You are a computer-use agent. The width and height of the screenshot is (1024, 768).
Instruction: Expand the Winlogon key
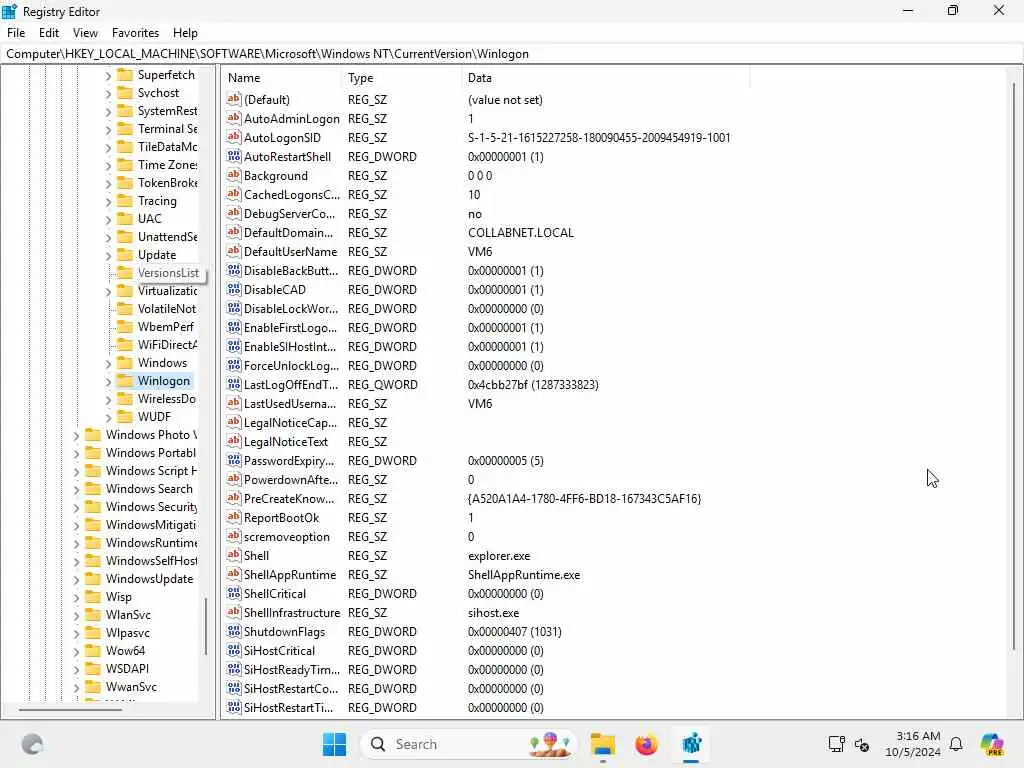108,381
